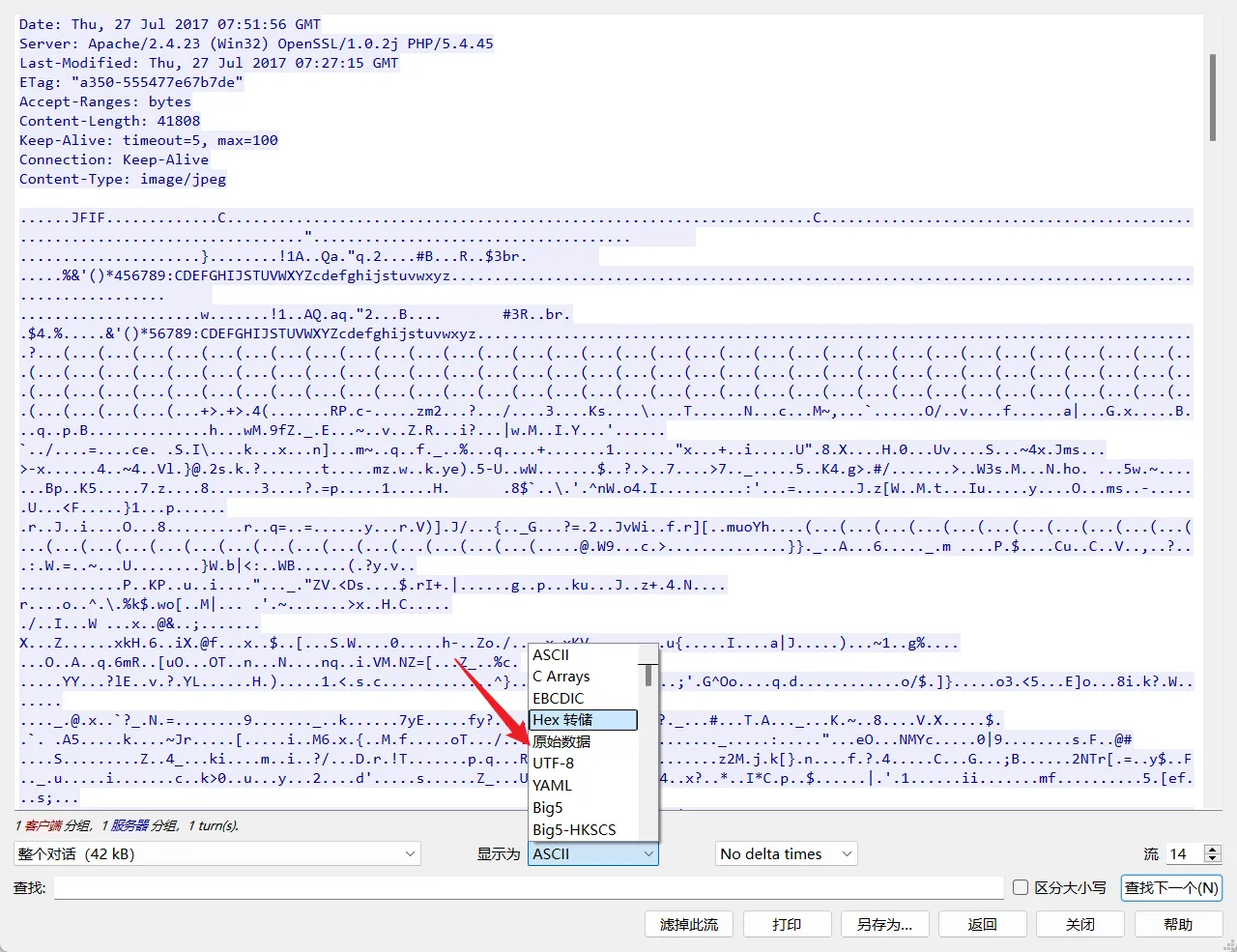
Task: Click the '另存为...' button
Action: click(884, 925)
